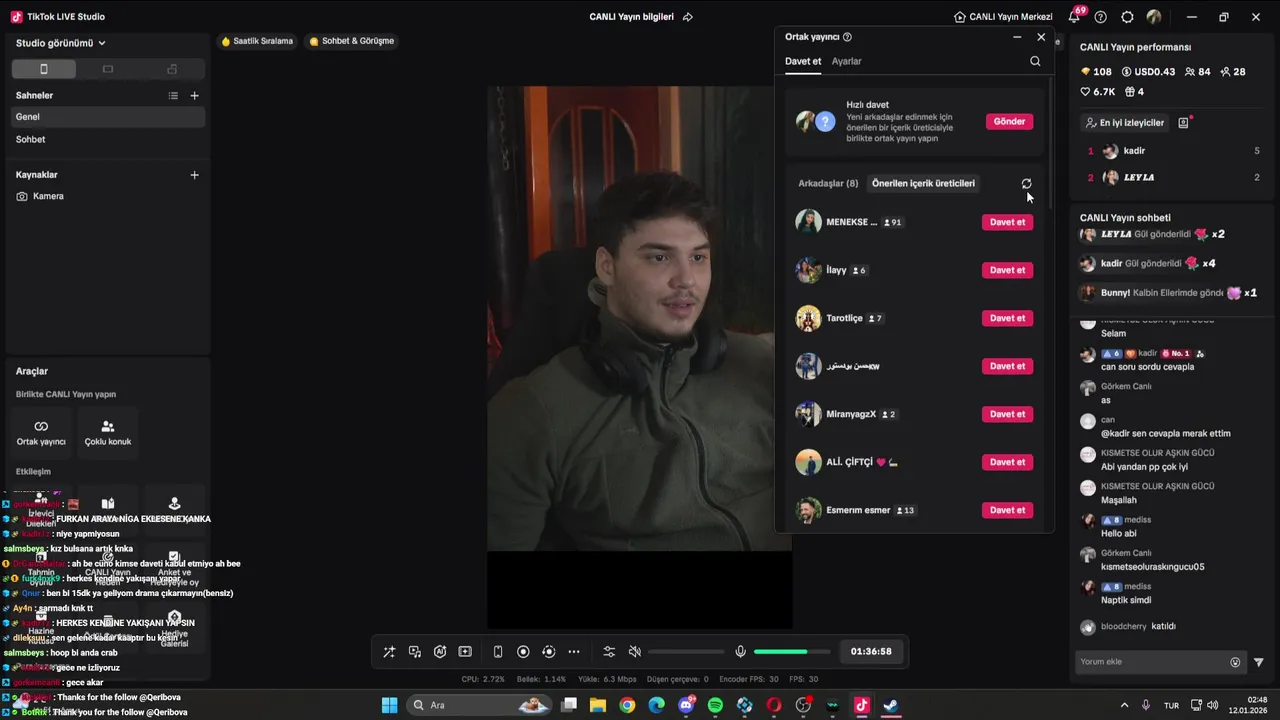Invite MENEKSE with Davet et
Screen dimensions: 1280x720
(x=1007, y=223)
